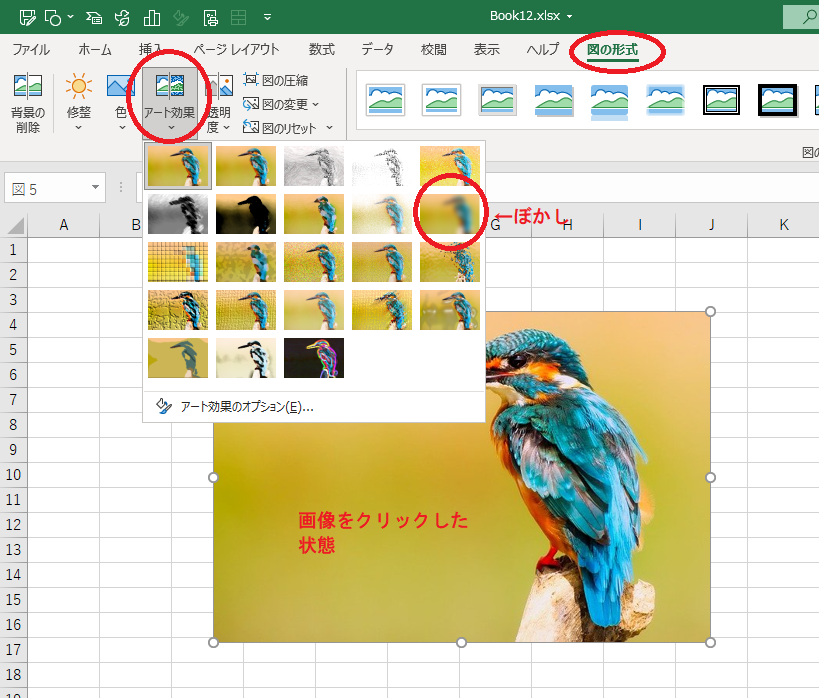Open the Name Box dropdown showing 図 5
The height and width of the screenshot is (698, 819).
93,188
